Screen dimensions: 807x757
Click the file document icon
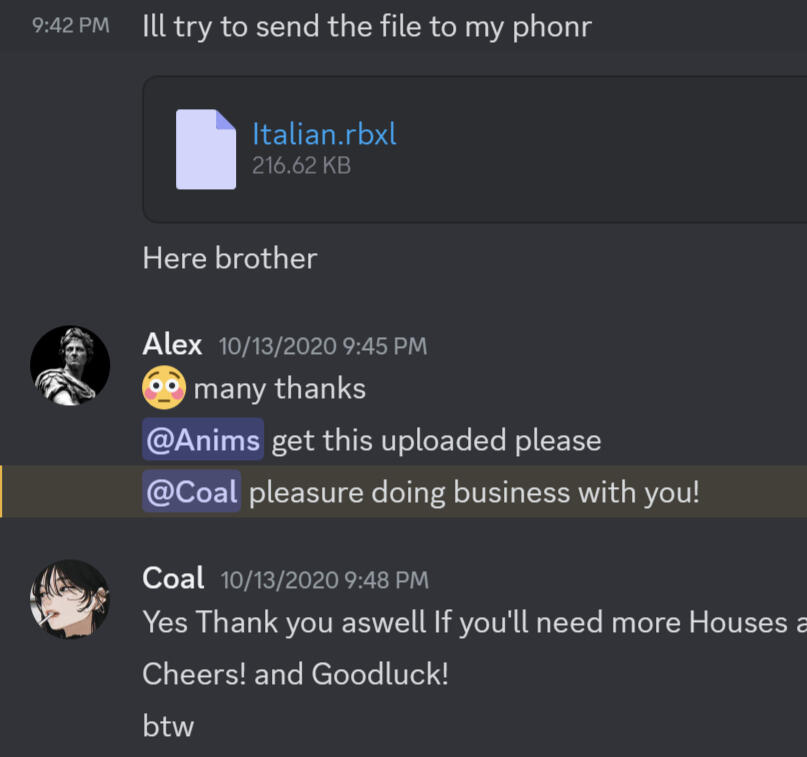[x=206, y=149]
